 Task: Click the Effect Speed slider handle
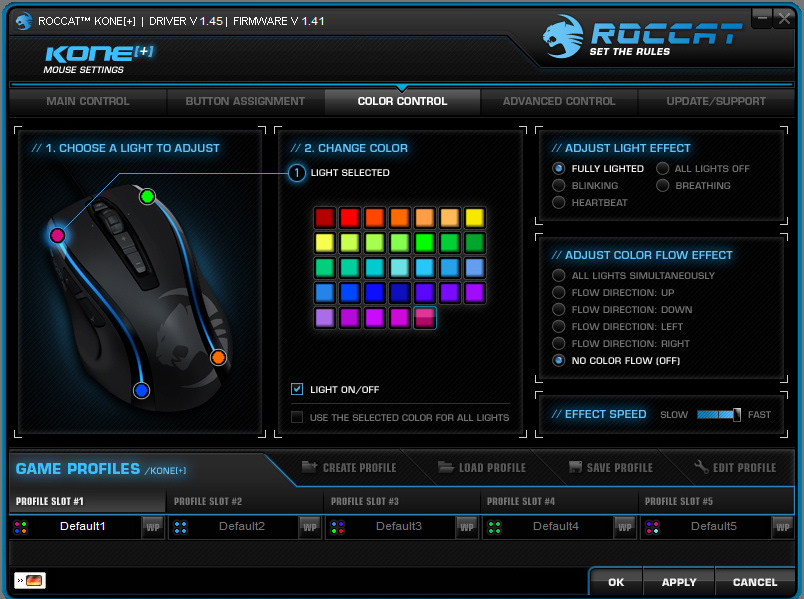point(737,414)
